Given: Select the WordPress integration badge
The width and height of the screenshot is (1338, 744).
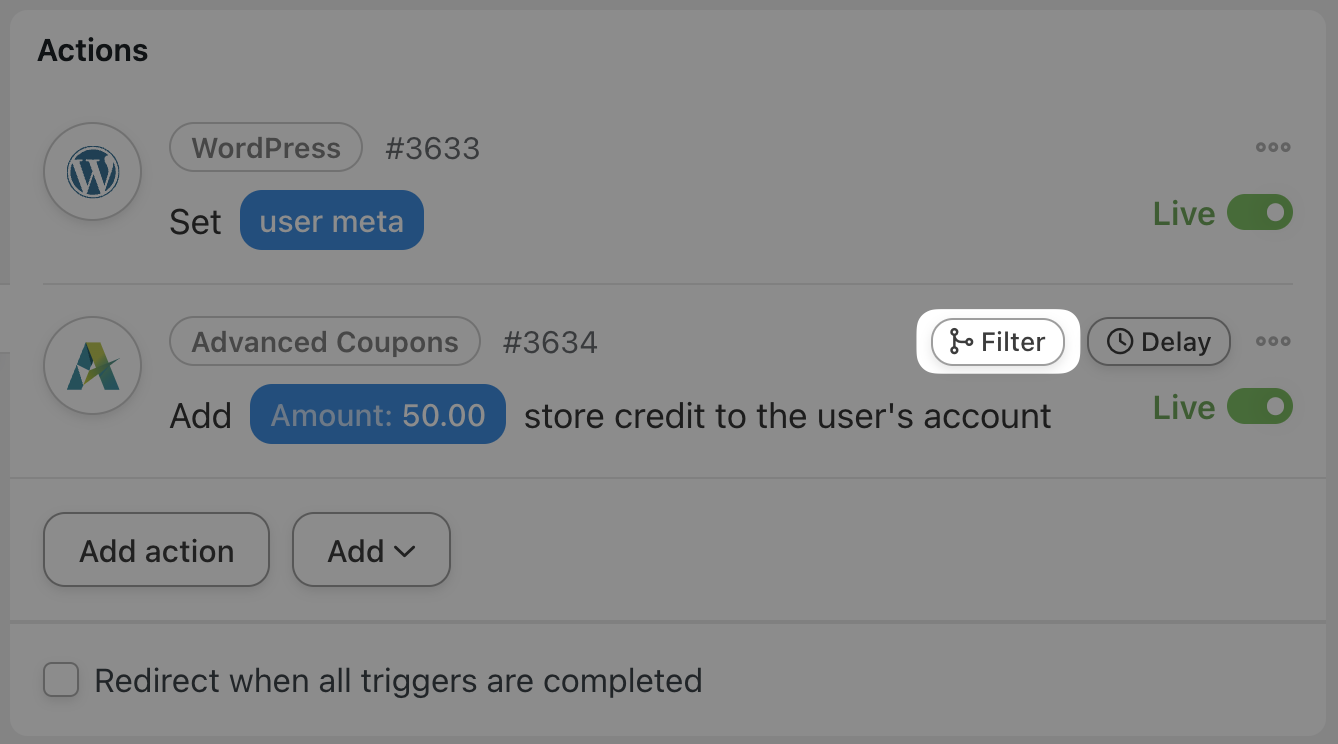Looking at the screenshot, I should click(266, 148).
